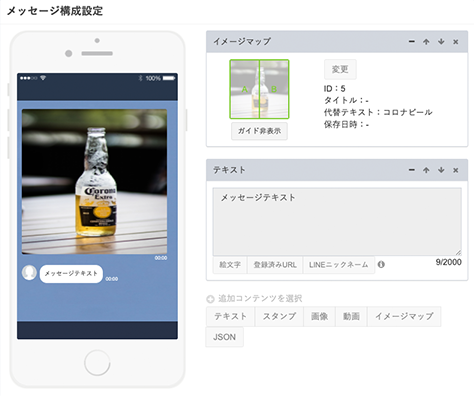Add a 動画 content block

(351, 316)
